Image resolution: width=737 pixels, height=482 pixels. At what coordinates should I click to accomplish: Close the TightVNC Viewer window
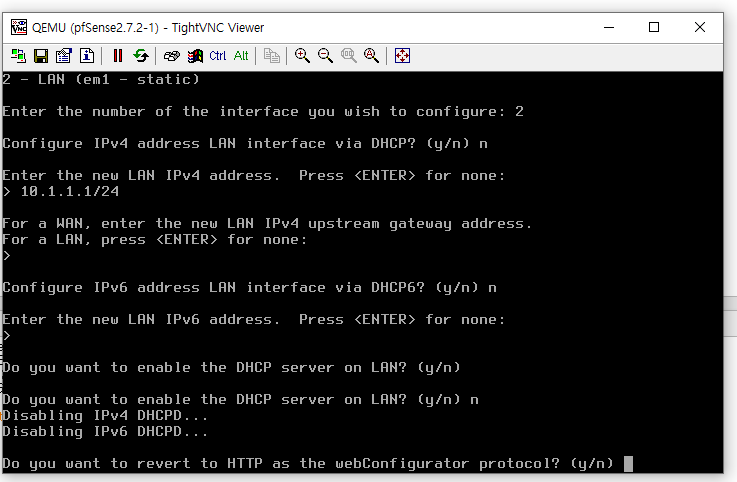(x=700, y=27)
